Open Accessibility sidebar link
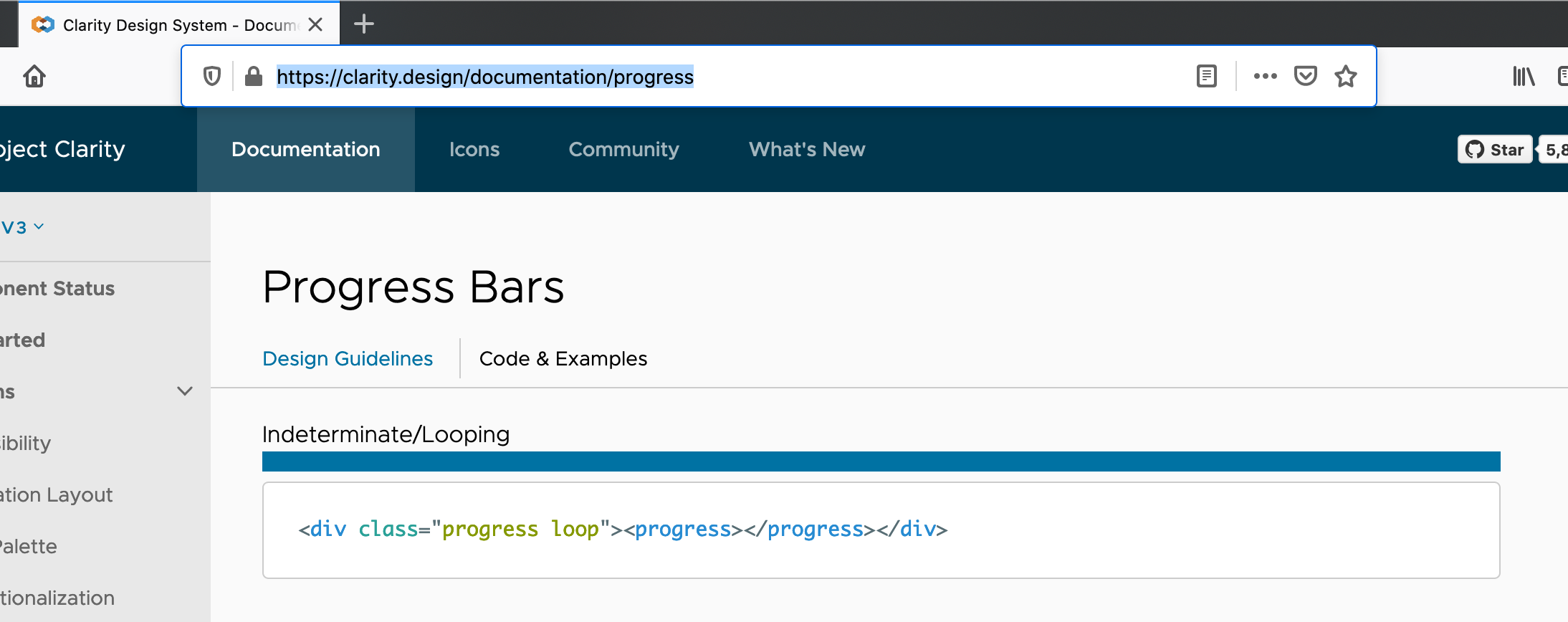The height and width of the screenshot is (622, 1568). click(x=26, y=443)
